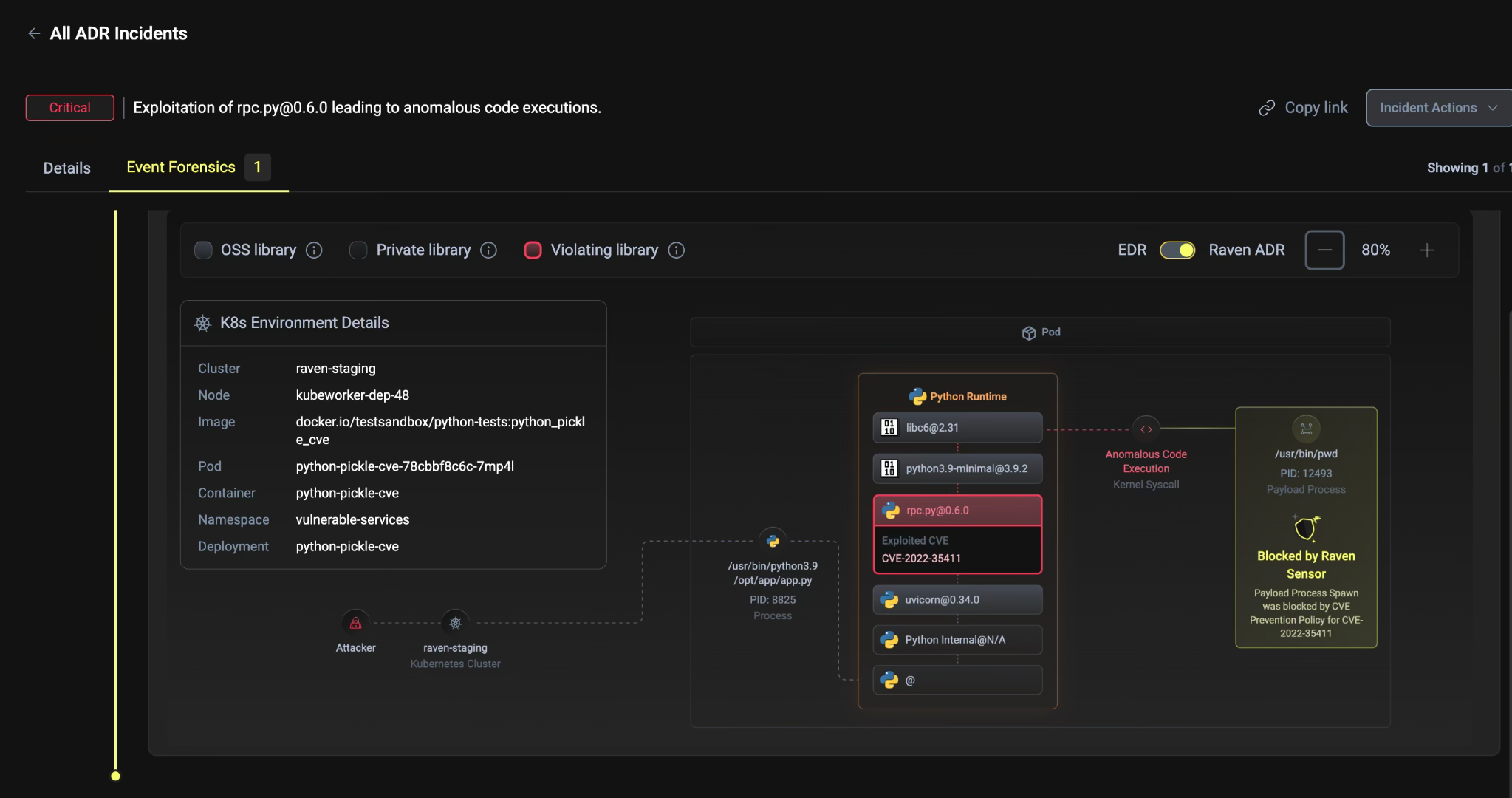Open info icon next to OSS library
The width and height of the screenshot is (1512, 798).
coord(314,250)
